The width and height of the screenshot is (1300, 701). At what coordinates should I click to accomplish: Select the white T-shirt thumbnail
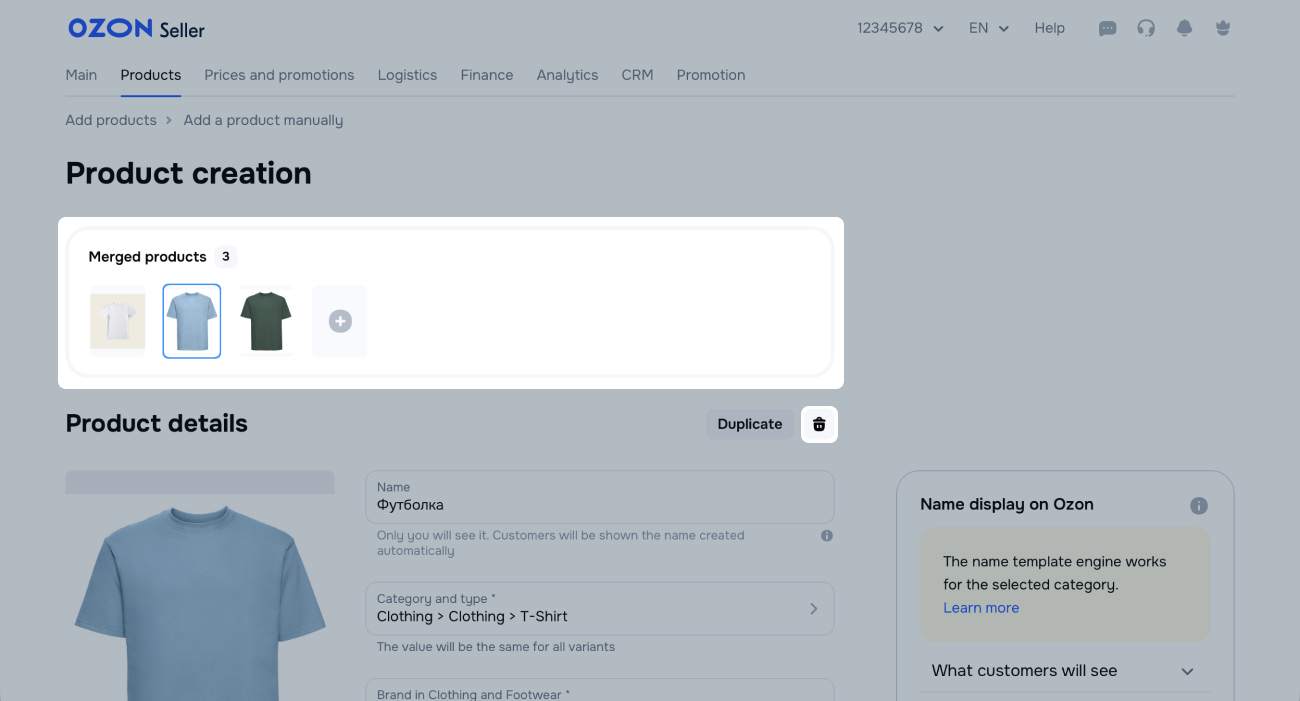[118, 321]
